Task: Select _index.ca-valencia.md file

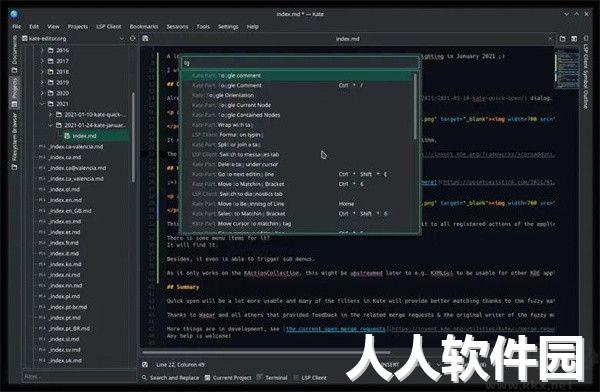Action: (x=76, y=147)
